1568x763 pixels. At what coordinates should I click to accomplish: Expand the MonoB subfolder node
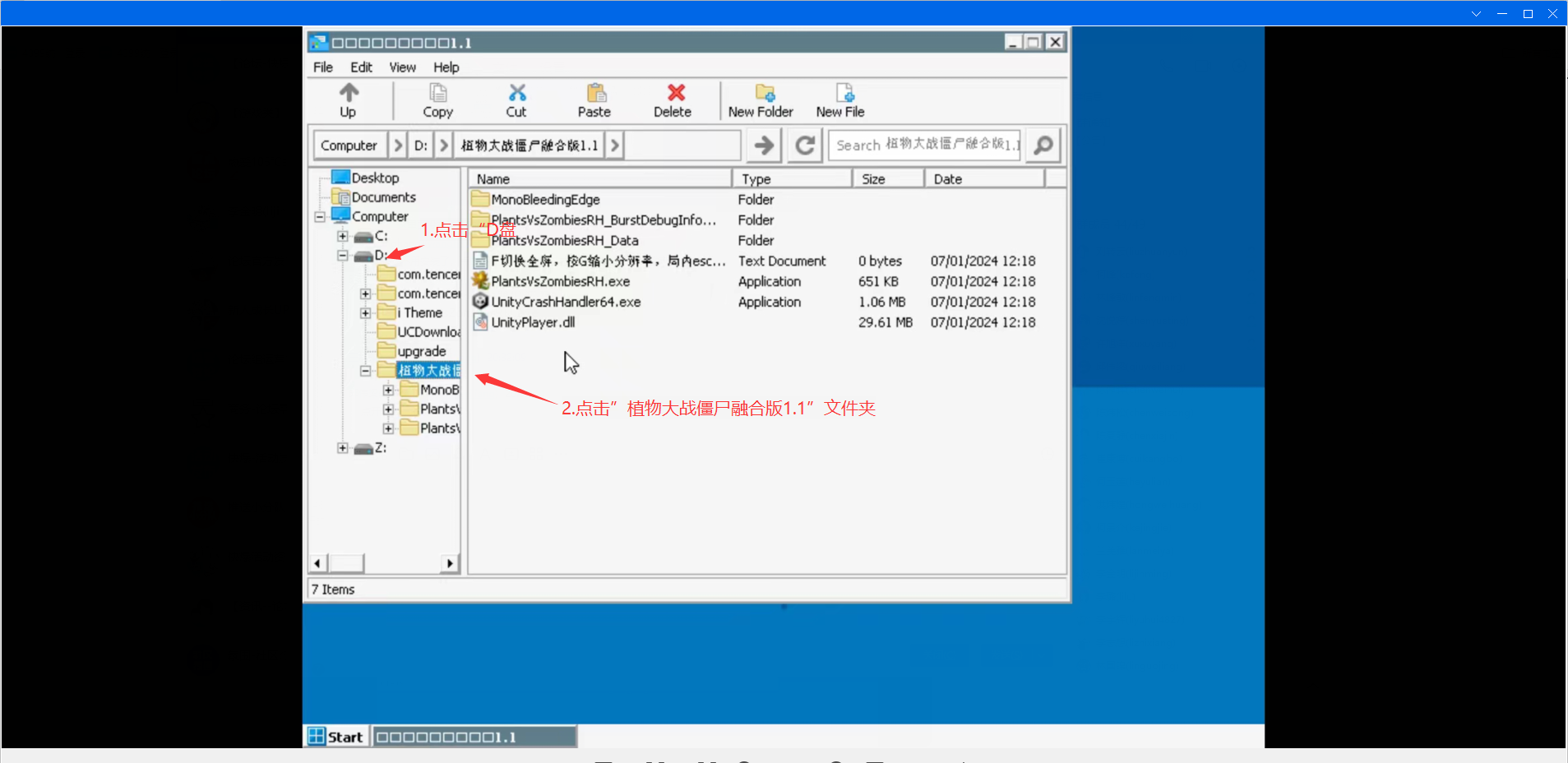click(388, 390)
